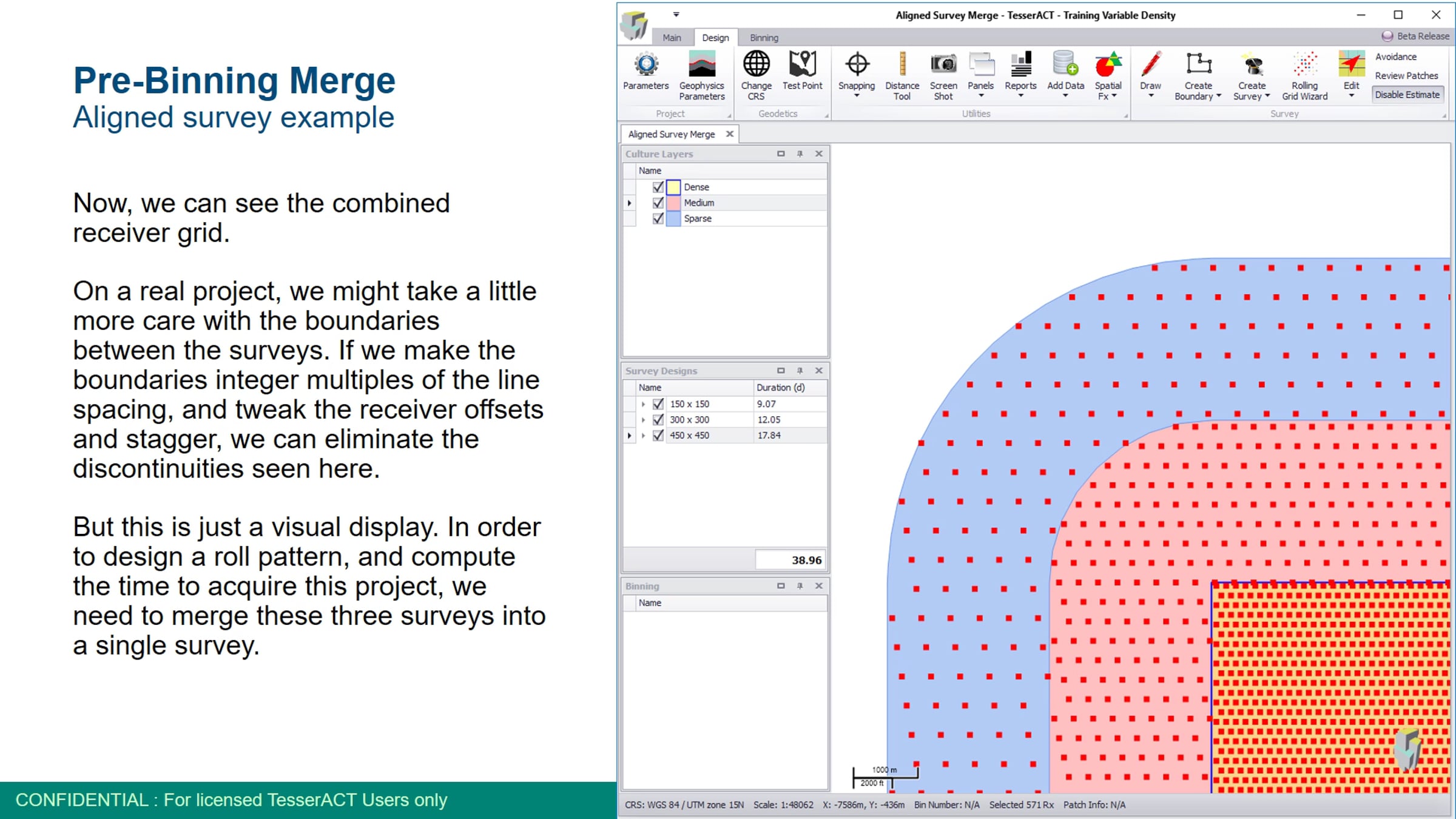Viewport: 1456px width, 819px height.
Task: Uncheck the Dense culture layer checkbox
Action: click(658, 187)
